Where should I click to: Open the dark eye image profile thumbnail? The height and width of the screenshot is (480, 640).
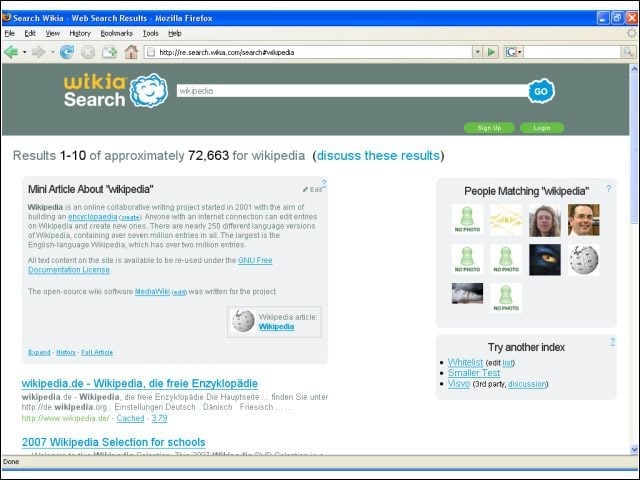(x=545, y=260)
